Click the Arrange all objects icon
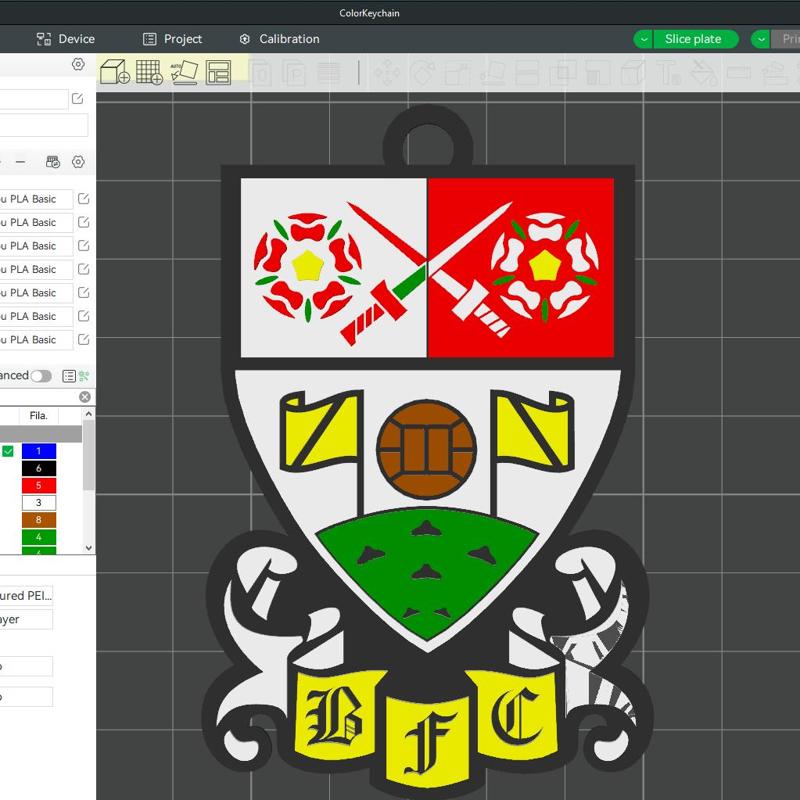The image size is (800, 800). pyautogui.click(x=218, y=72)
